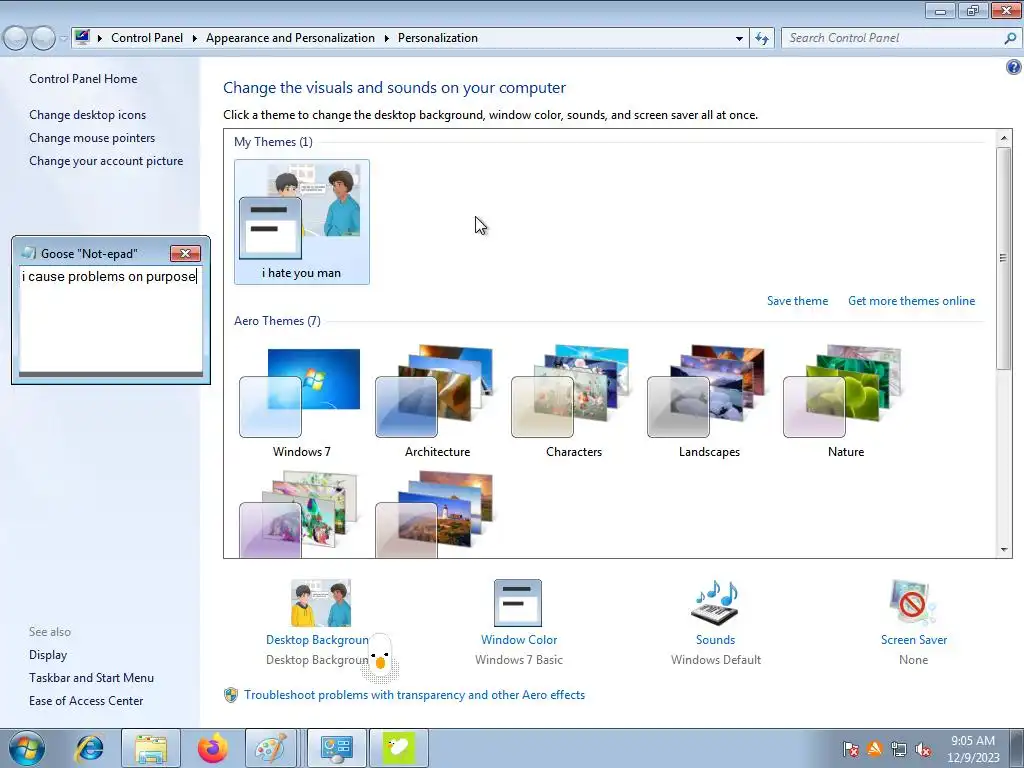Open the Display link under See also

point(48,655)
